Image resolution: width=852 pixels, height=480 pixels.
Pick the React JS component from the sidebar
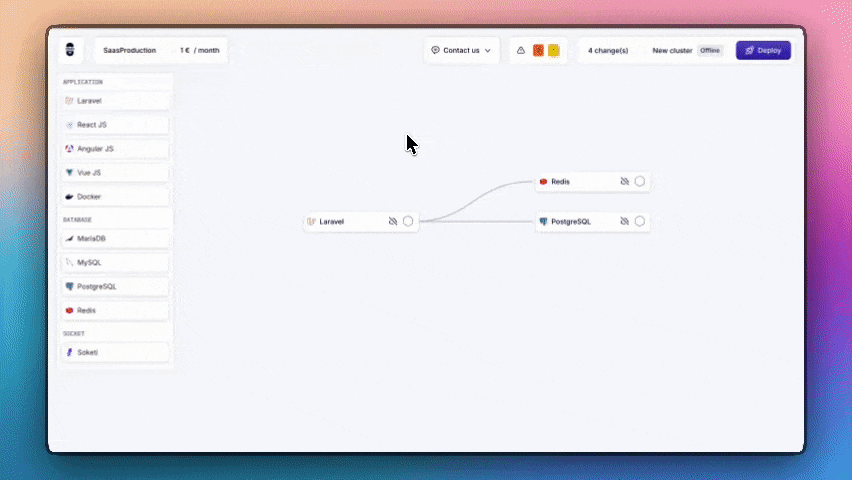coord(114,125)
